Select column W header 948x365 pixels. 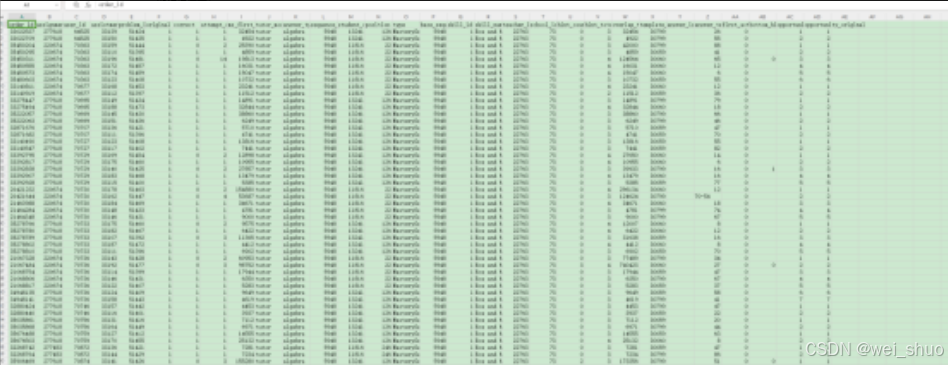(x=625, y=16)
